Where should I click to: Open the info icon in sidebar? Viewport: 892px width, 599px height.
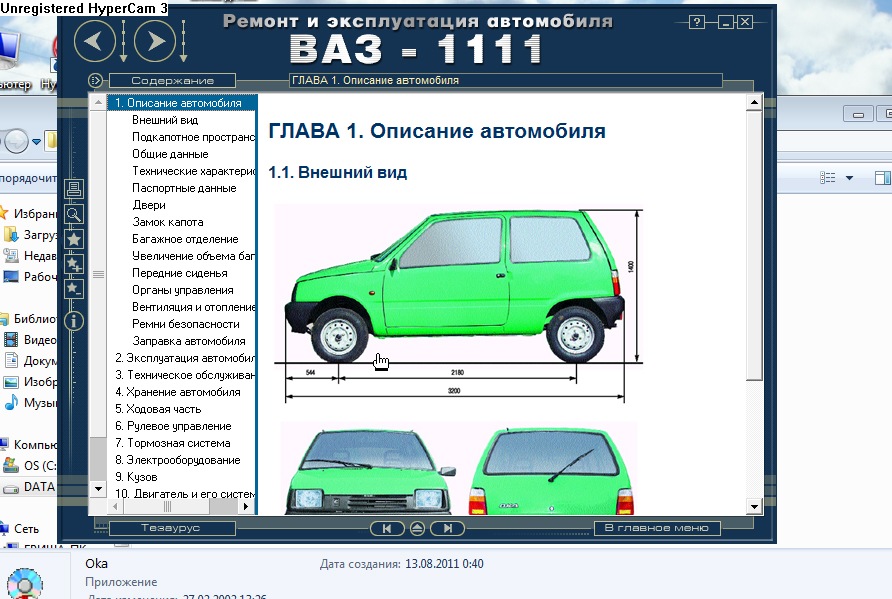click(74, 321)
